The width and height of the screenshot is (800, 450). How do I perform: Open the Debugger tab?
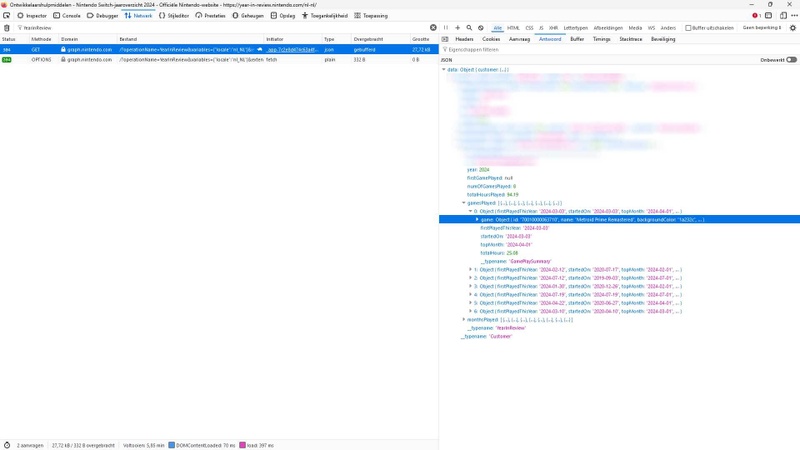pos(103,16)
